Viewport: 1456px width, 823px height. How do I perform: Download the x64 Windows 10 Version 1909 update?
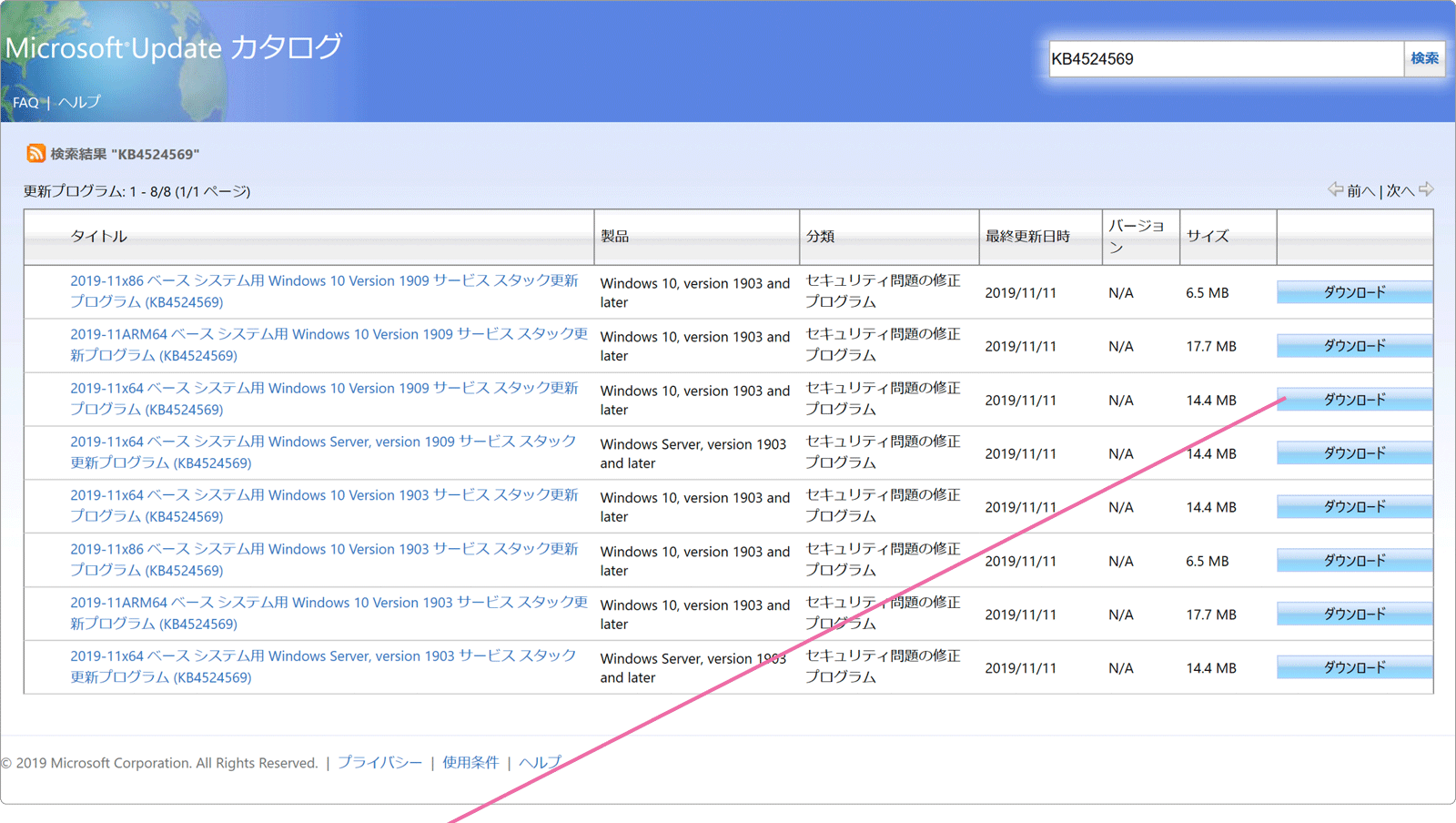[x=1354, y=400]
